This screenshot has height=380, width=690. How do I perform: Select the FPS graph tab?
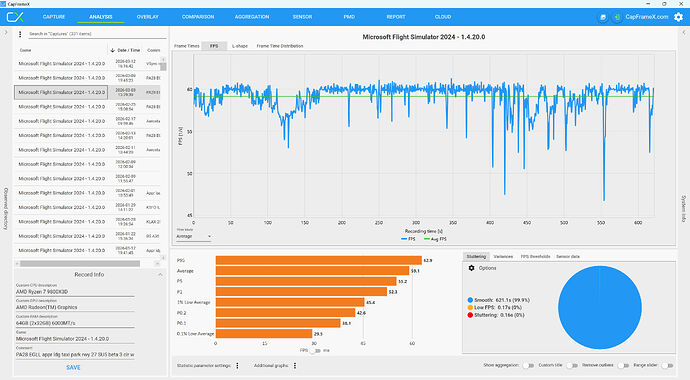pos(214,46)
